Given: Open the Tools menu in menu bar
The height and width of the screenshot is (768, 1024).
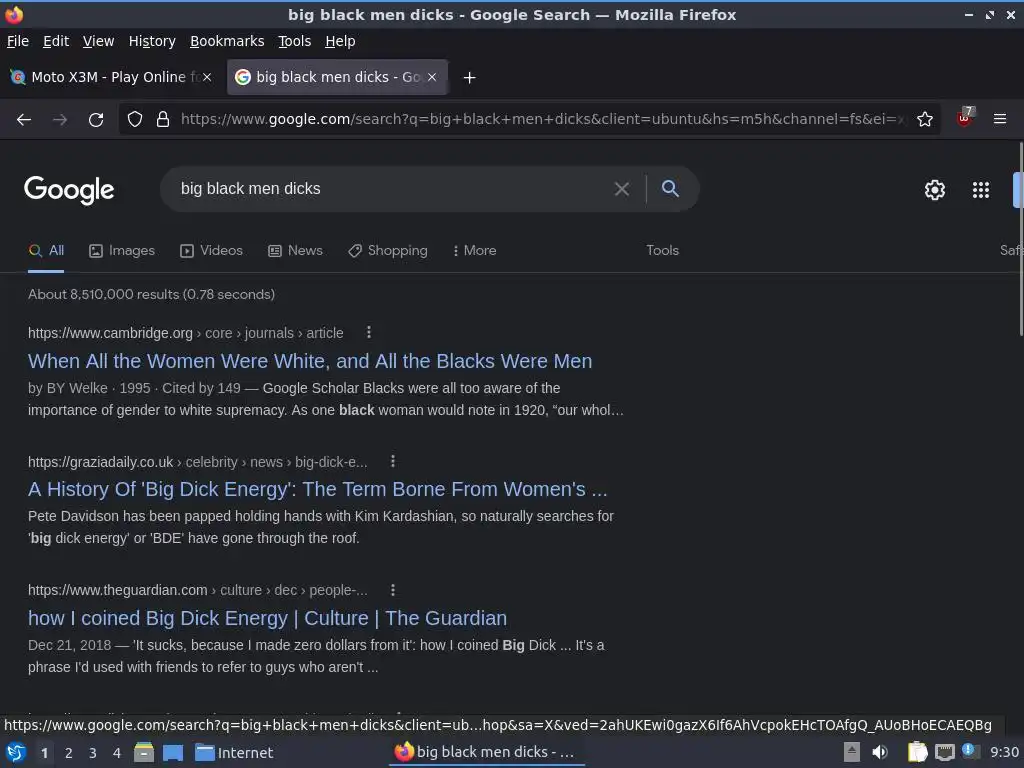Looking at the screenshot, I should 295,41.
